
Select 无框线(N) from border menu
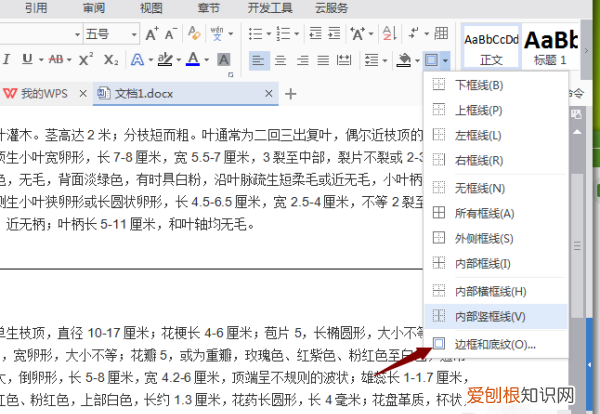496,188
